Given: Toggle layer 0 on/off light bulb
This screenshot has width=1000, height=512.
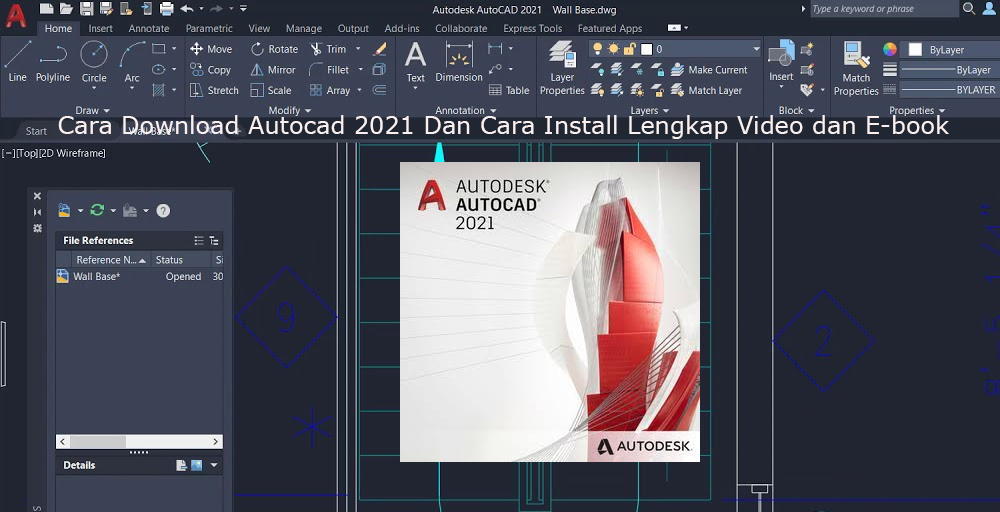Looking at the screenshot, I should click(597, 48).
